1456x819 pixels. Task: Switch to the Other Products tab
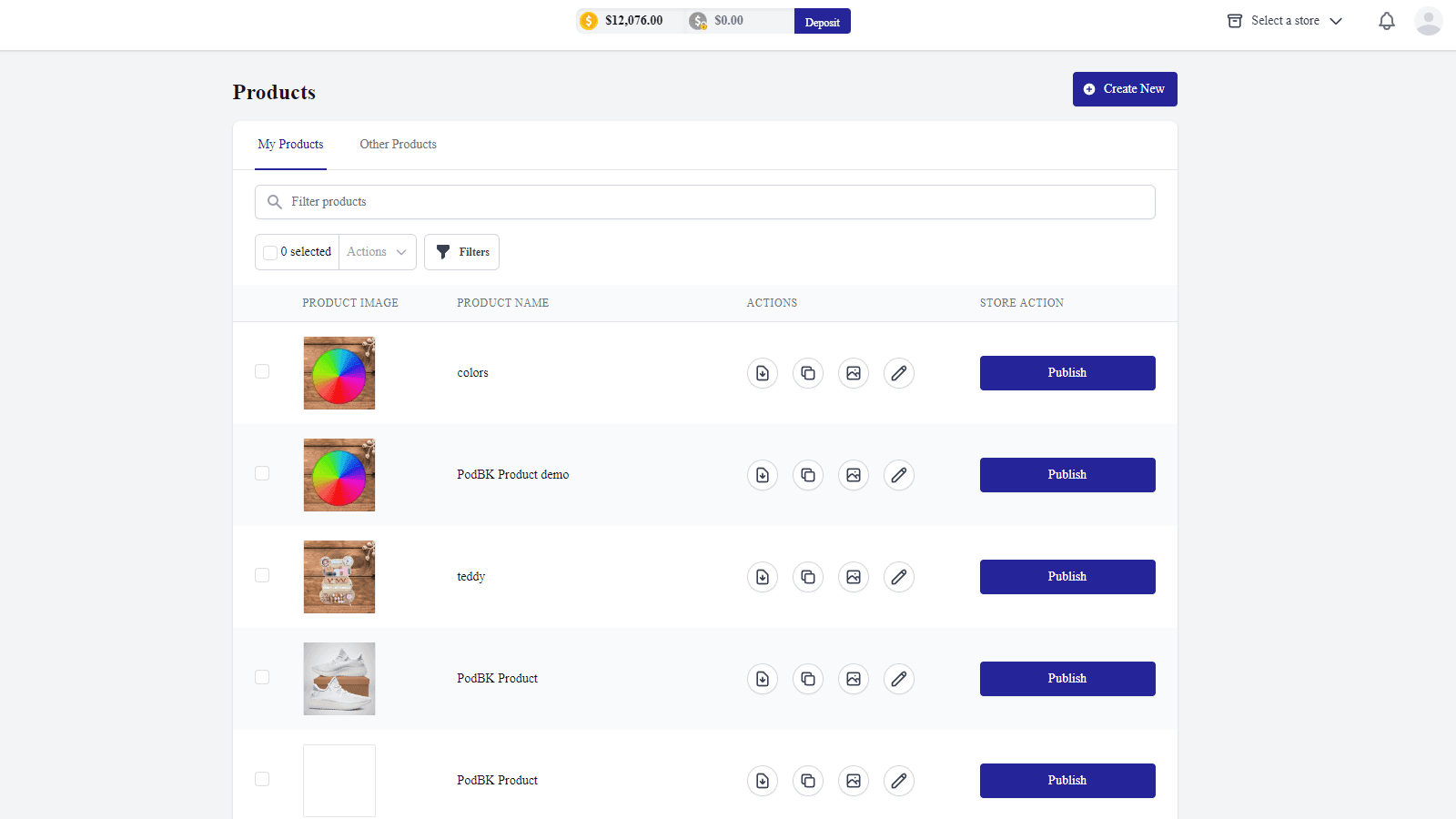coord(398,144)
